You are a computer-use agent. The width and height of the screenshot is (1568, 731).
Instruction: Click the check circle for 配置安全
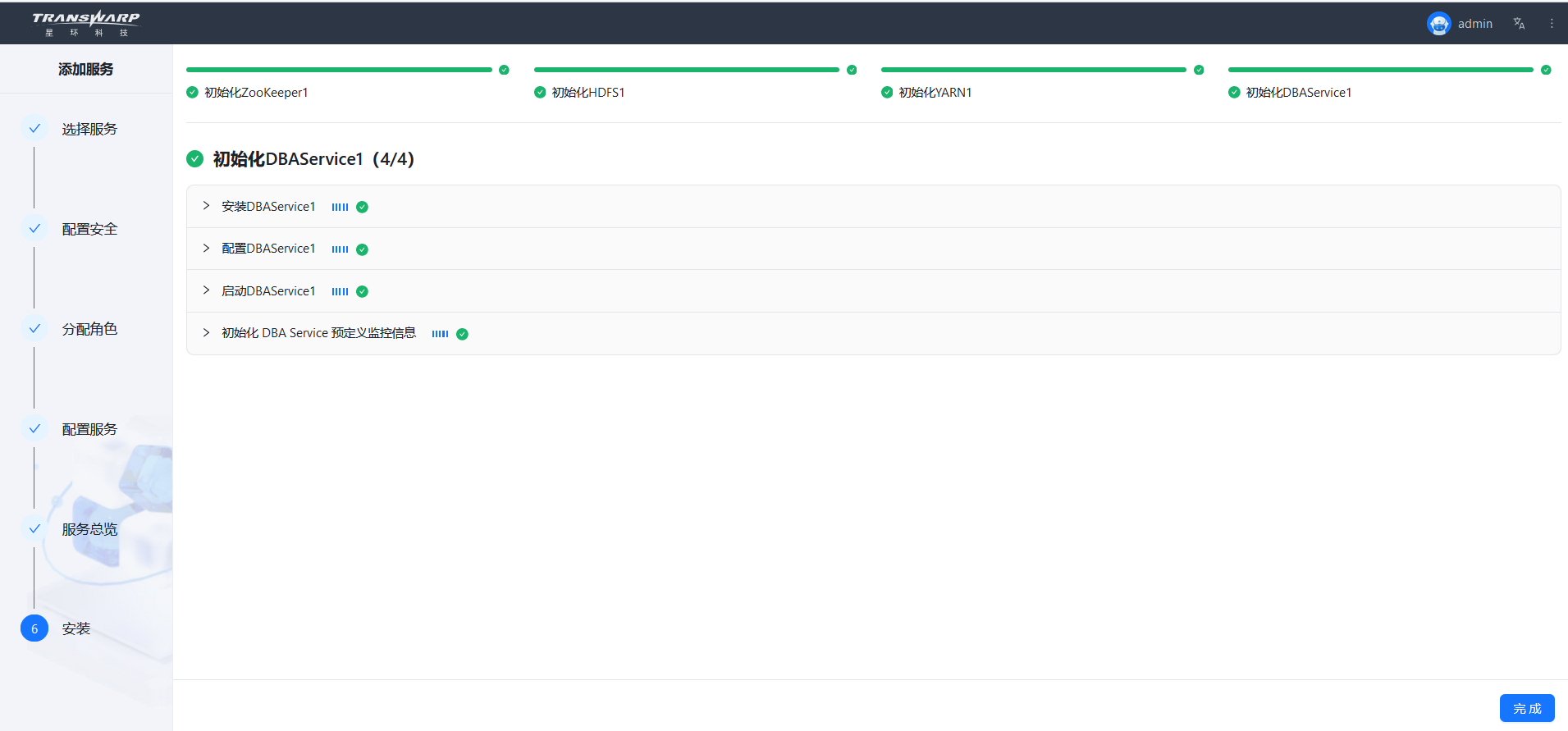click(34, 228)
